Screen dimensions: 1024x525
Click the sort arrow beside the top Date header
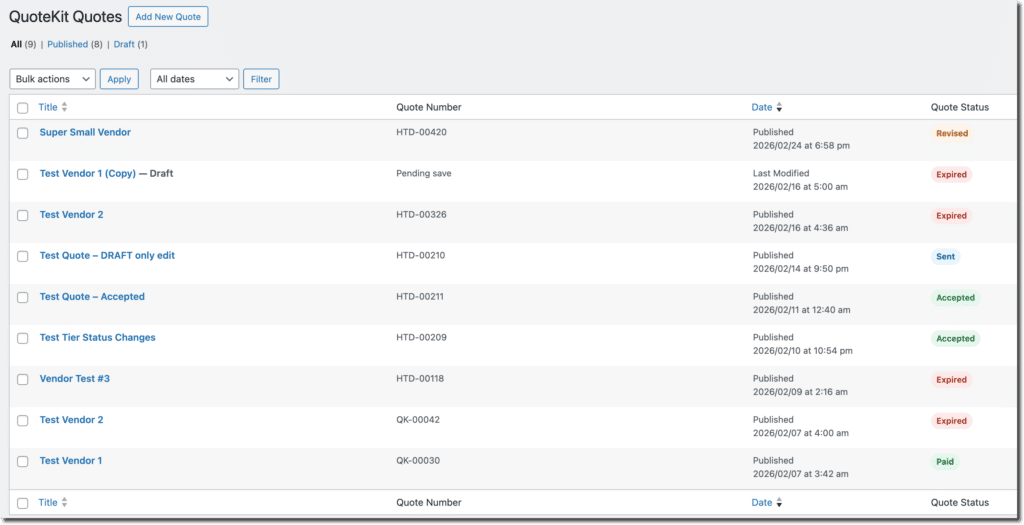point(779,107)
